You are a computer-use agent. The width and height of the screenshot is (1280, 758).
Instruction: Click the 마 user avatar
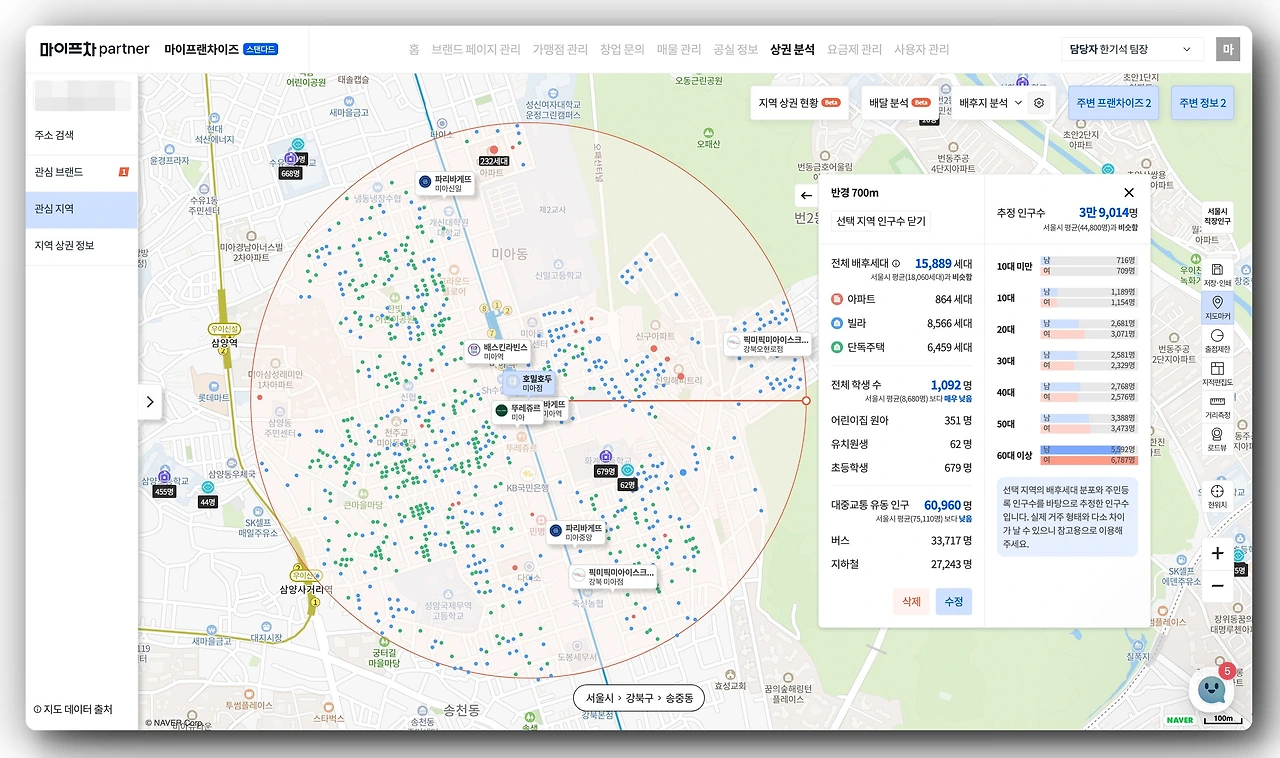click(x=1228, y=49)
